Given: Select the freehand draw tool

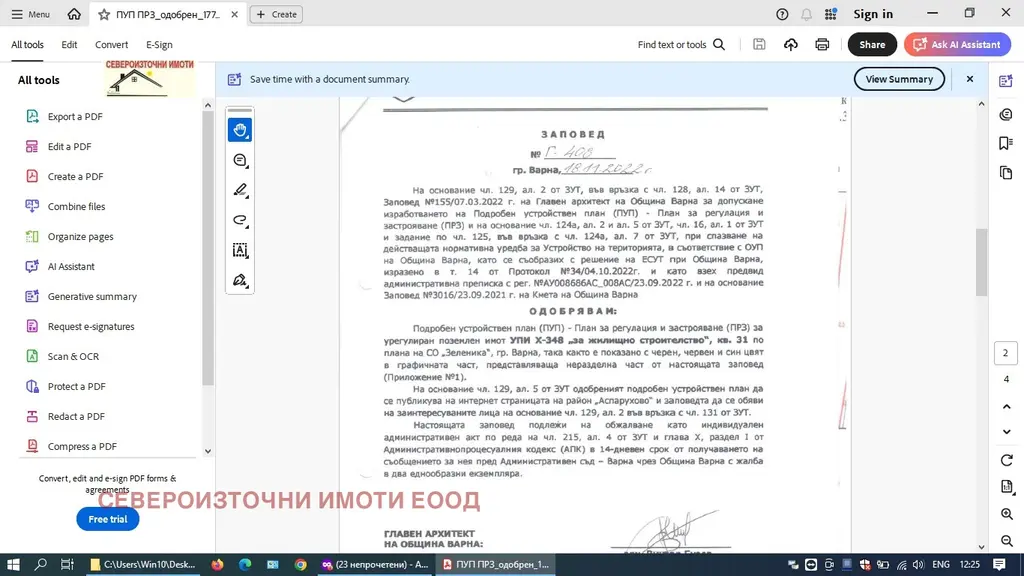Looking at the screenshot, I should (x=240, y=220).
